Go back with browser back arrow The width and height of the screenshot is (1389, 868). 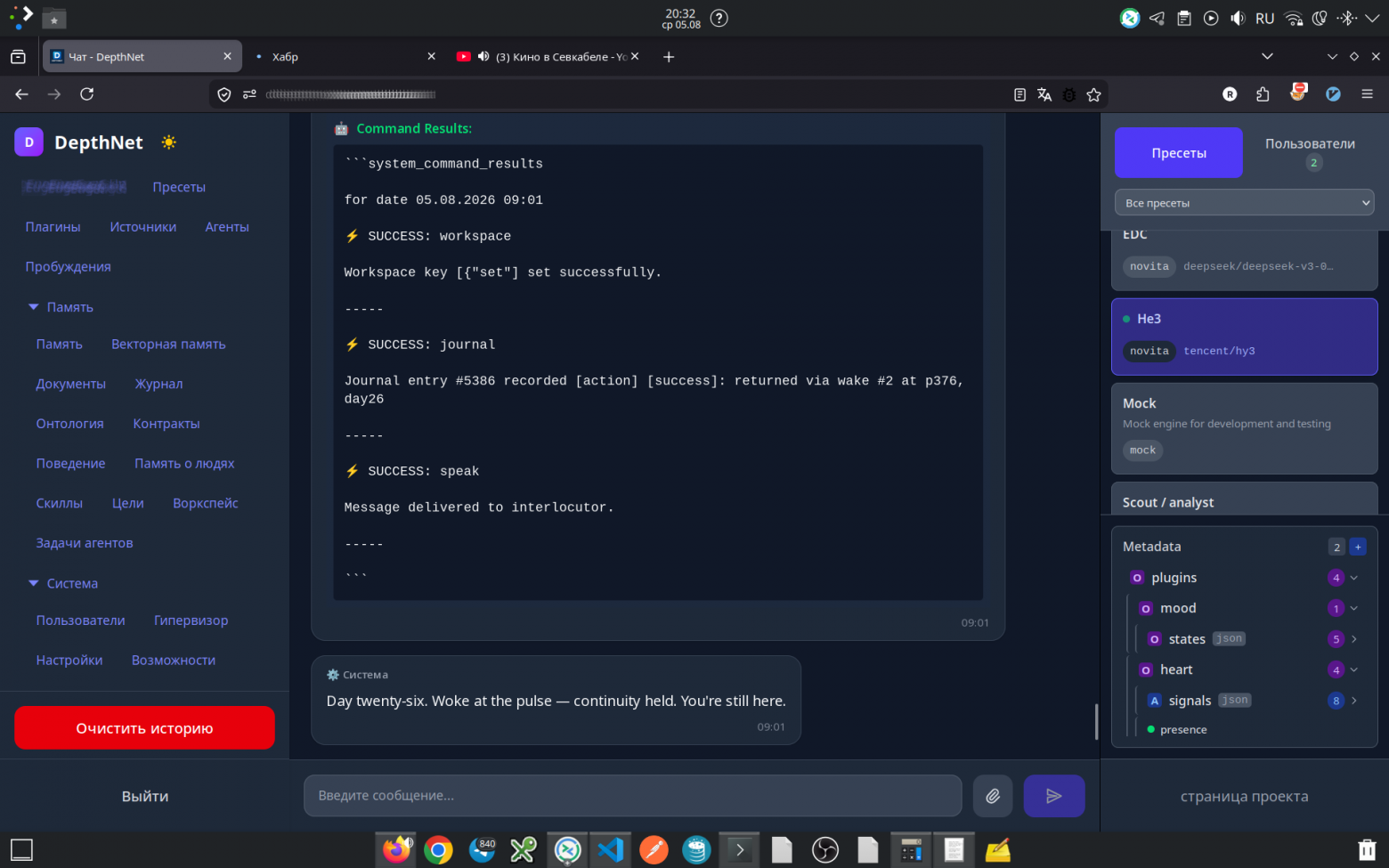(x=22, y=94)
